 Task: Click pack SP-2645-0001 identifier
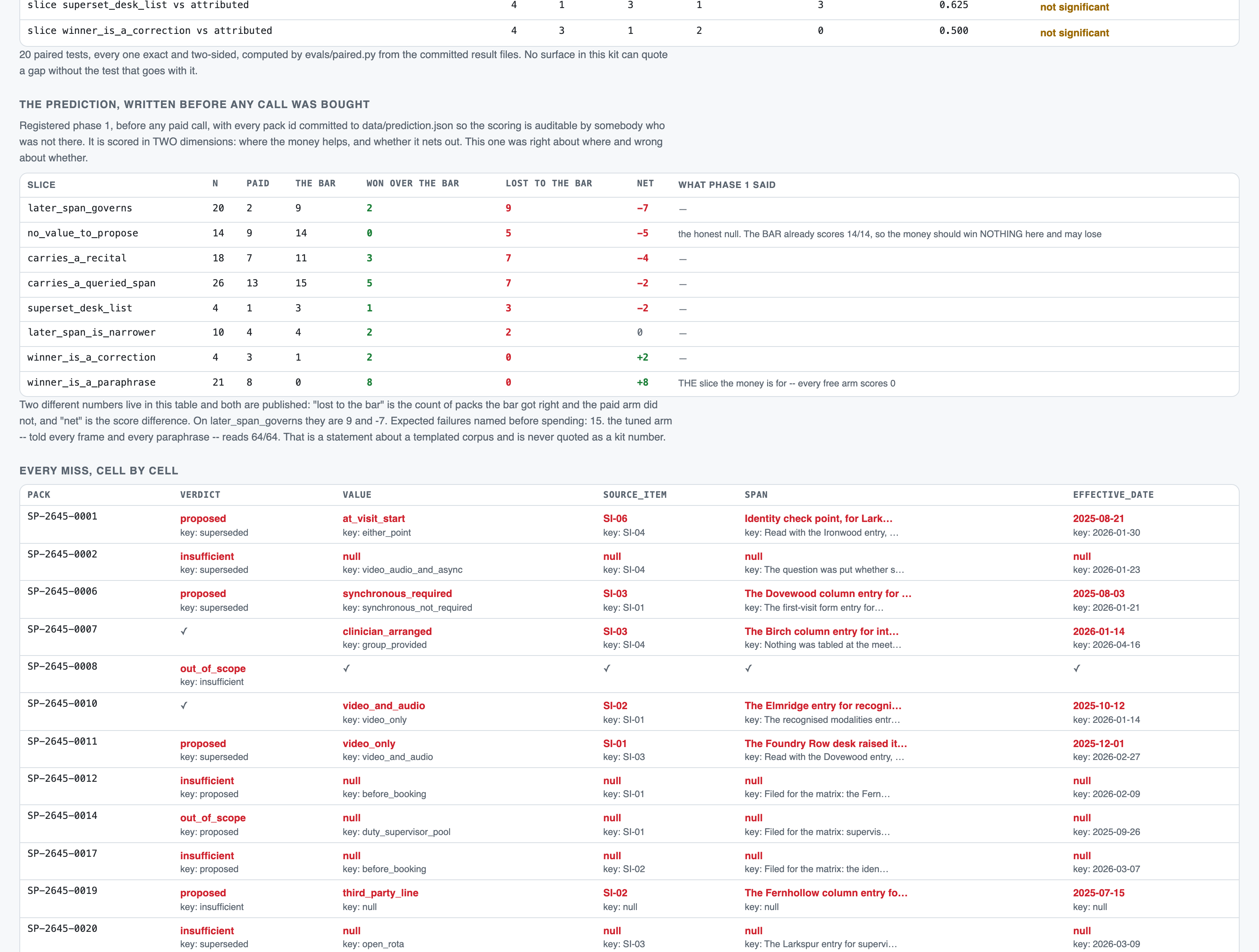click(63, 516)
